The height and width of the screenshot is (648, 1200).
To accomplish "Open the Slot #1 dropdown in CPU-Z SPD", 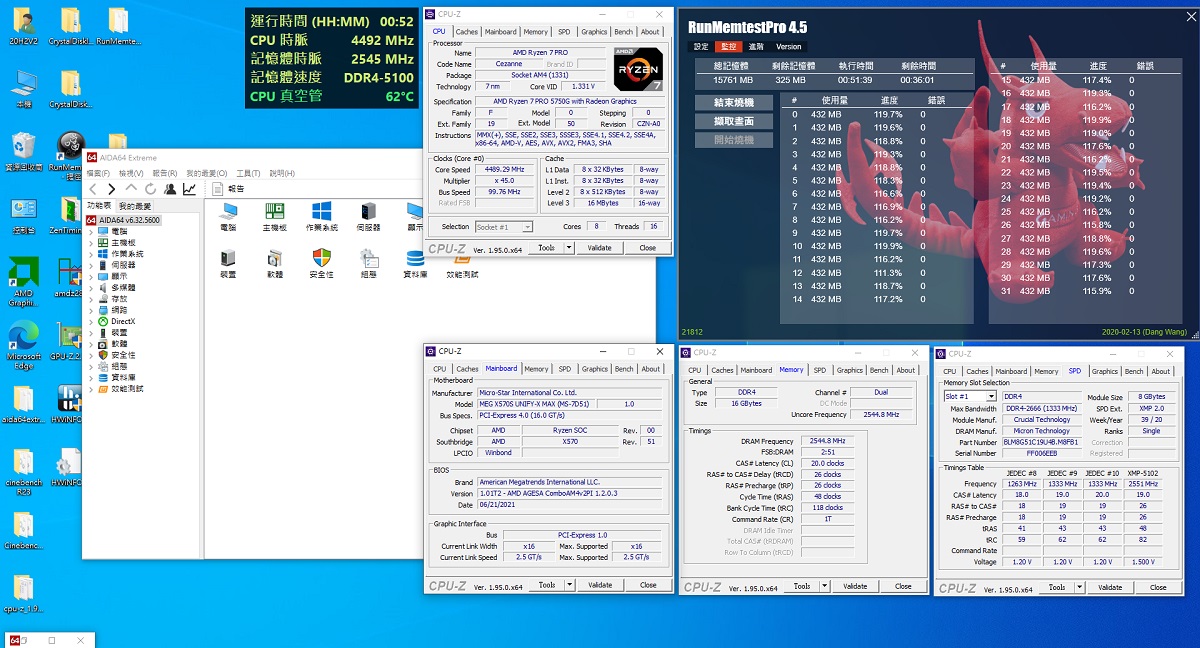I will 969,397.
